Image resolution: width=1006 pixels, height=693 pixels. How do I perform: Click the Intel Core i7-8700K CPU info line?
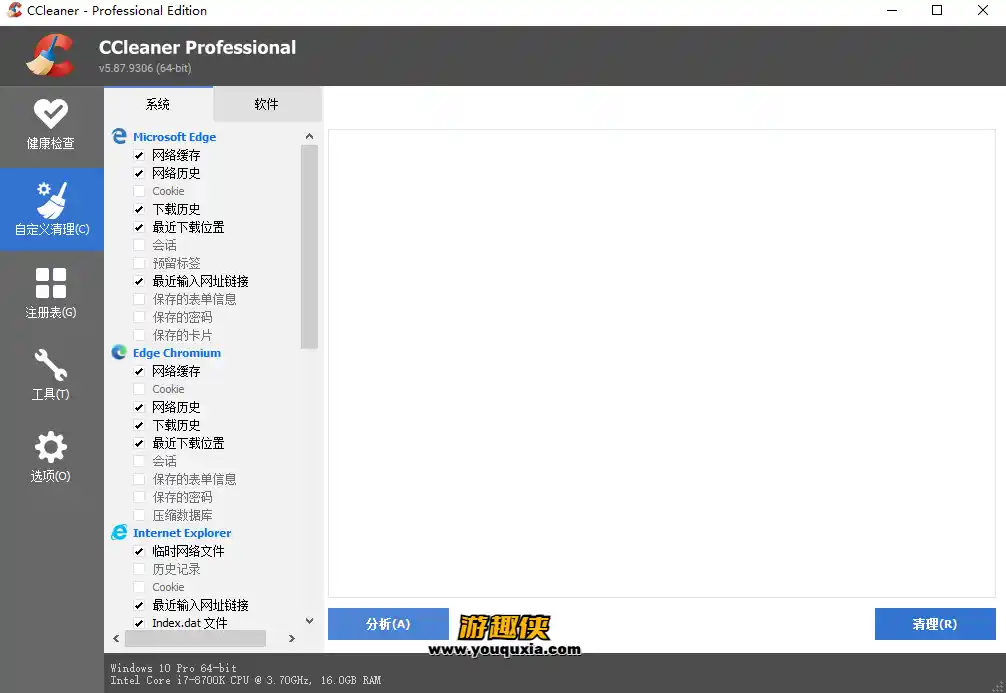246,680
